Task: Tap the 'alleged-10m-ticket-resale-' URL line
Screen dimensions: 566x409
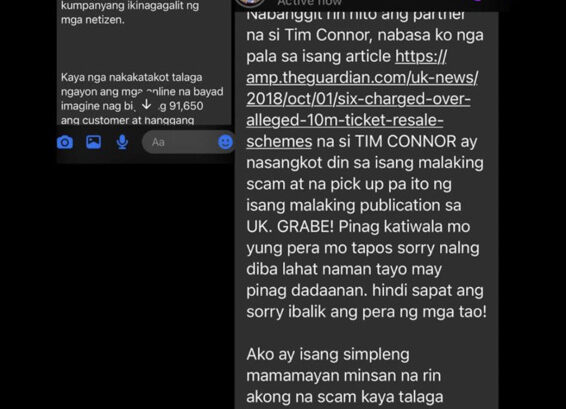Action: 345,120
